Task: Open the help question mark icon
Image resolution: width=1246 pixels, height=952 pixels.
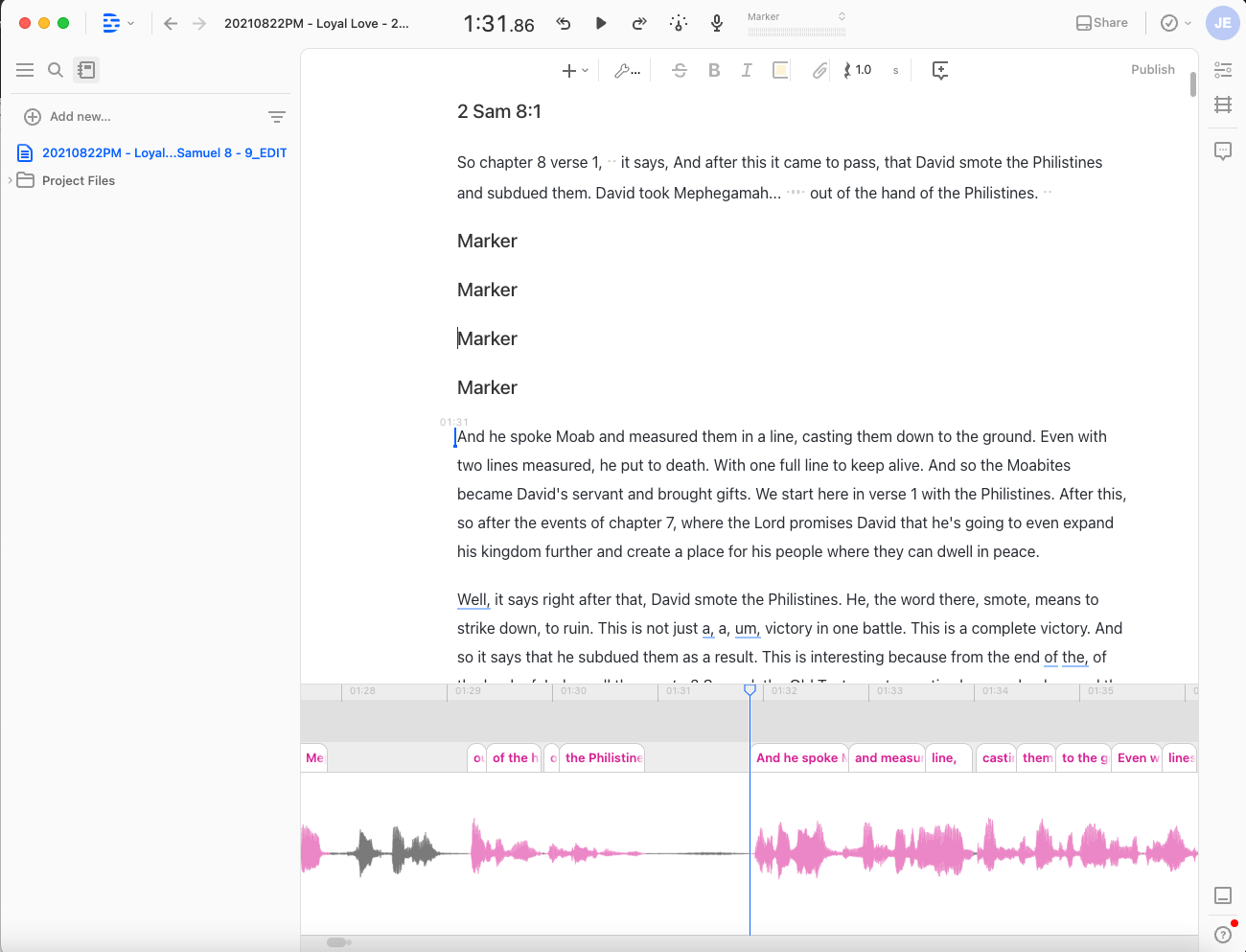Action: point(1223,935)
